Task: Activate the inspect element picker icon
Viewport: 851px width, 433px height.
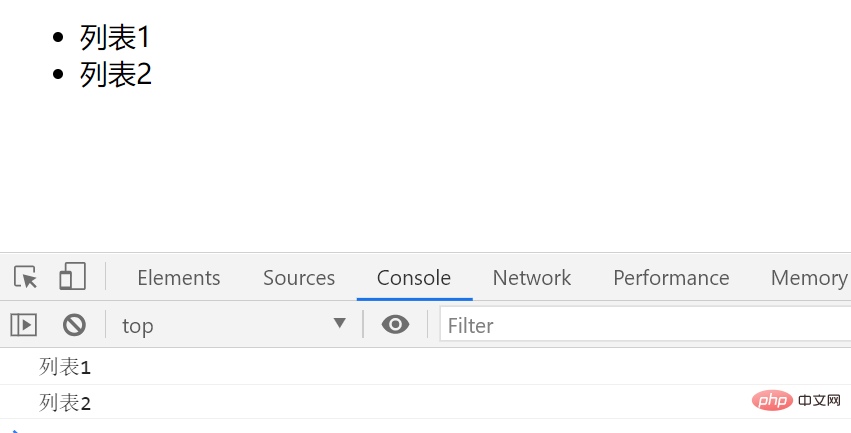Action: 26,277
